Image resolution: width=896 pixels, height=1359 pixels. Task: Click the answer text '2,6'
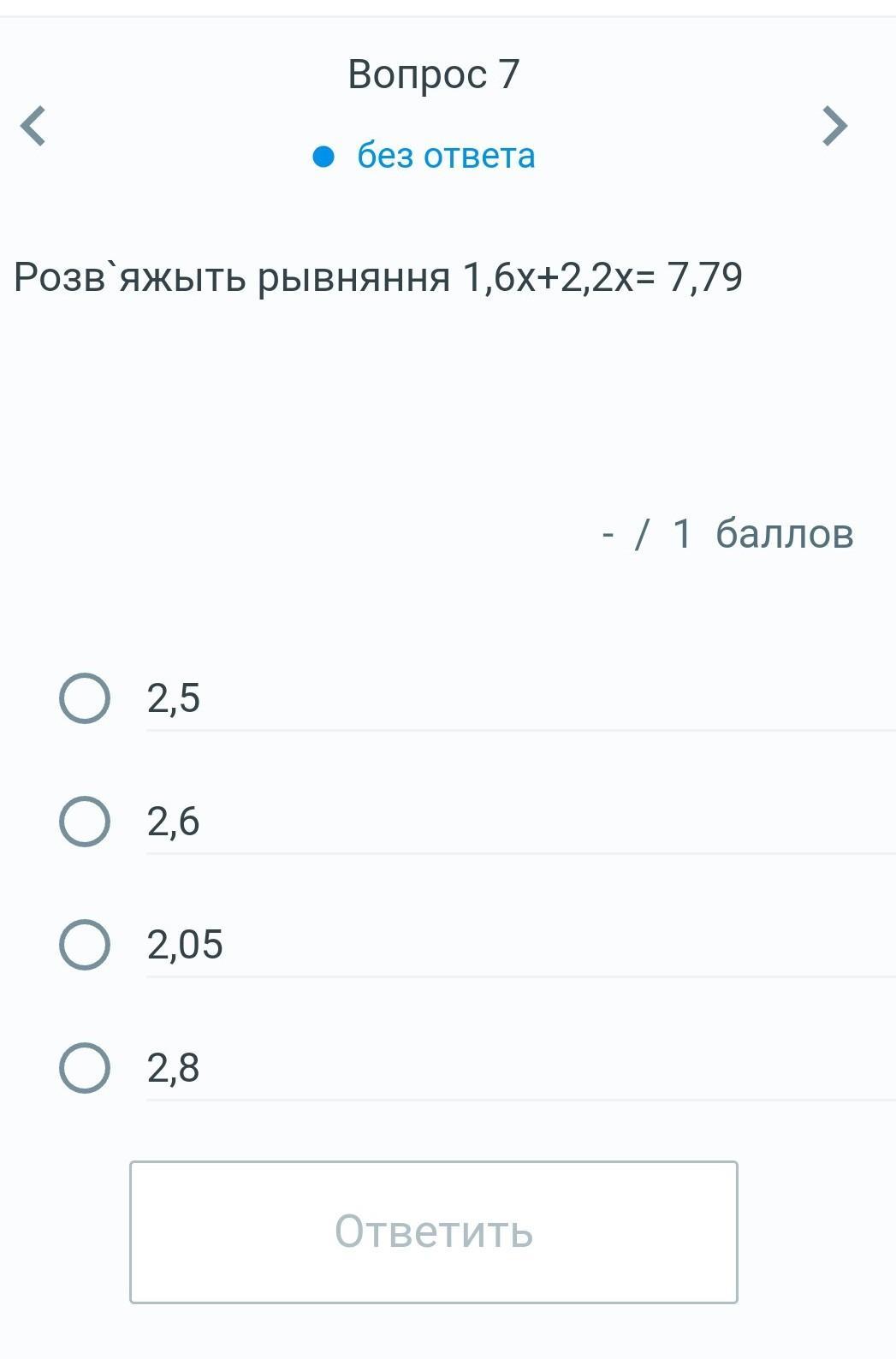[174, 822]
